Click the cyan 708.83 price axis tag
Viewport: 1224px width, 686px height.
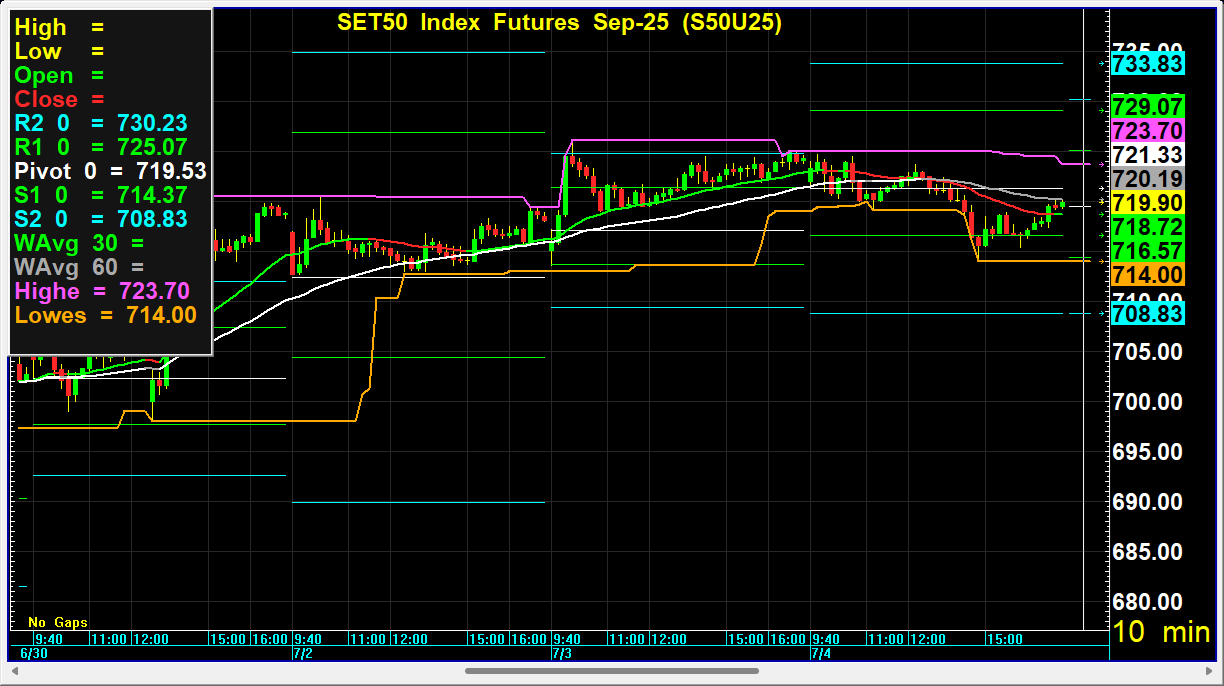tap(1148, 314)
